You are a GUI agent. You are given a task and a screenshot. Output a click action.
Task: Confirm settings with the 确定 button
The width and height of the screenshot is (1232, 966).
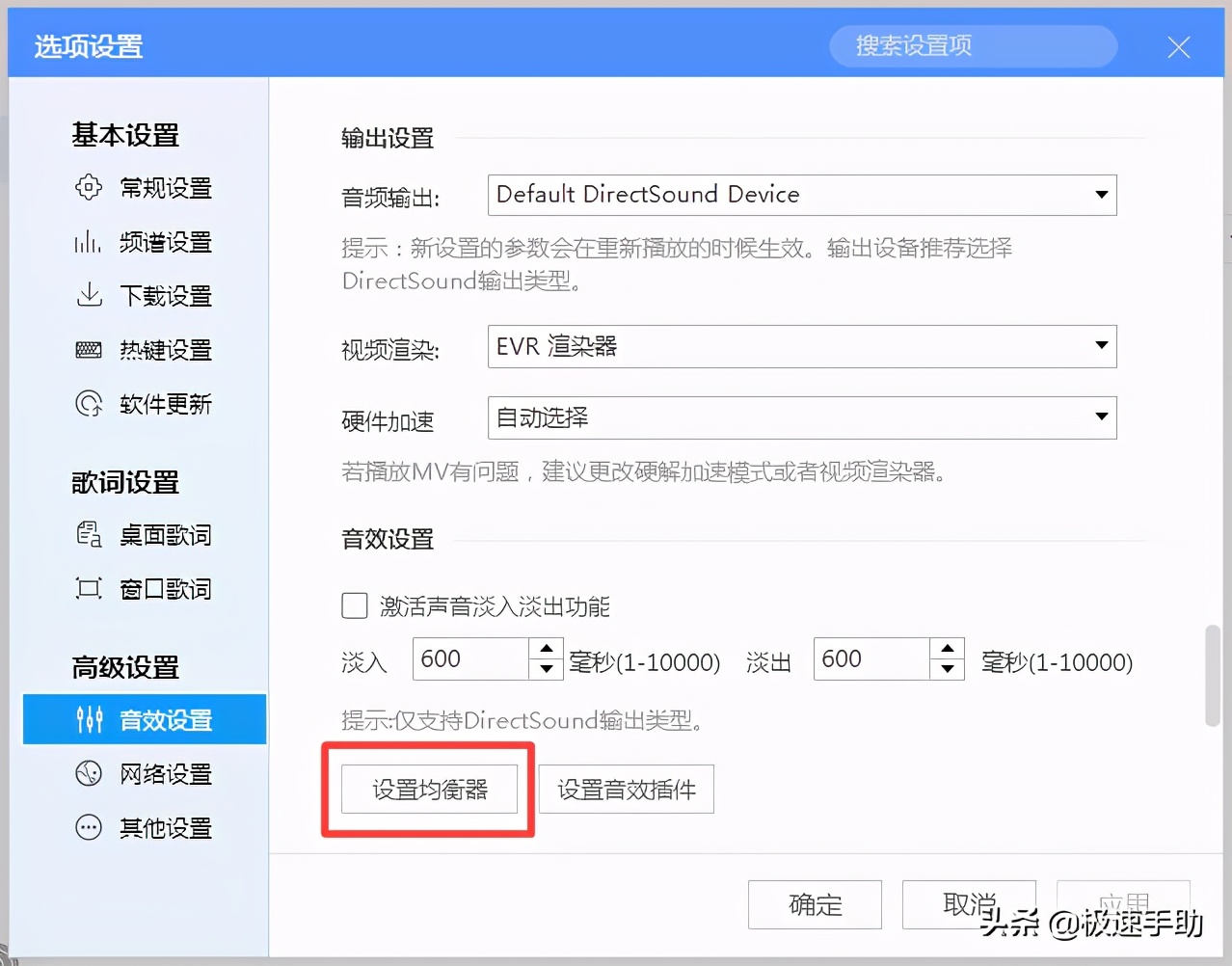(815, 904)
